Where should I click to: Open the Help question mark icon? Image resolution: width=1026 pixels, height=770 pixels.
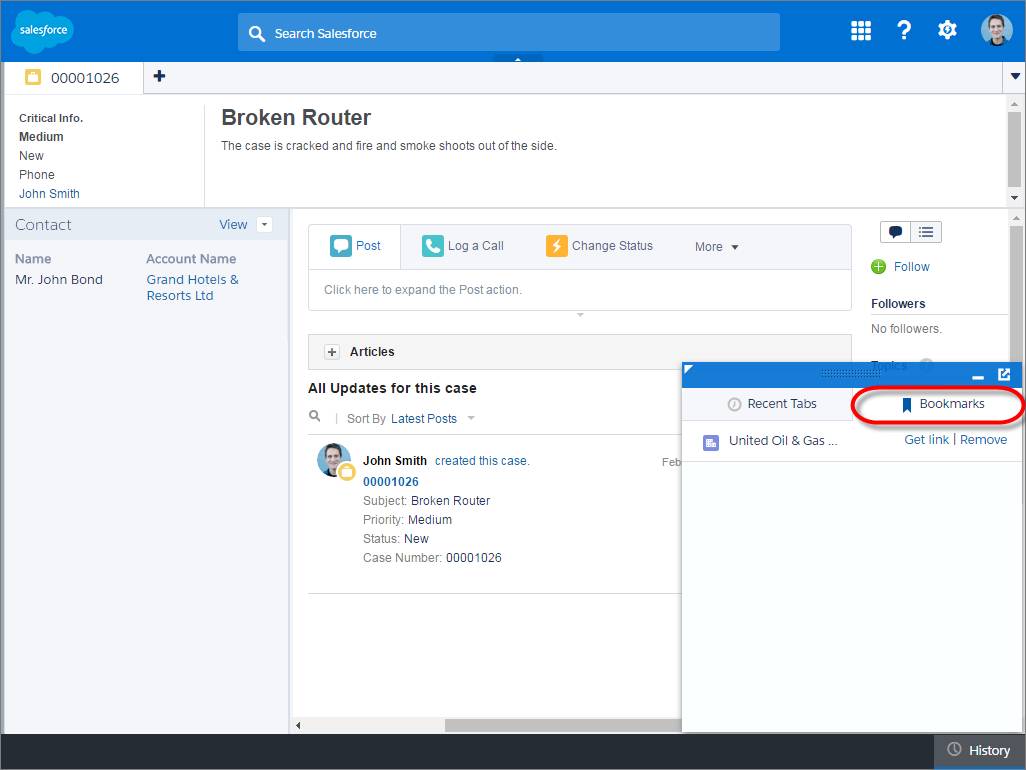coord(904,30)
